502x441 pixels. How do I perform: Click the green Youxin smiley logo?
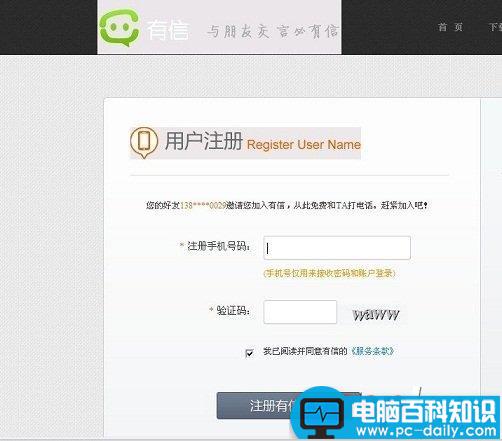pyautogui.click(x=120, y=28)
